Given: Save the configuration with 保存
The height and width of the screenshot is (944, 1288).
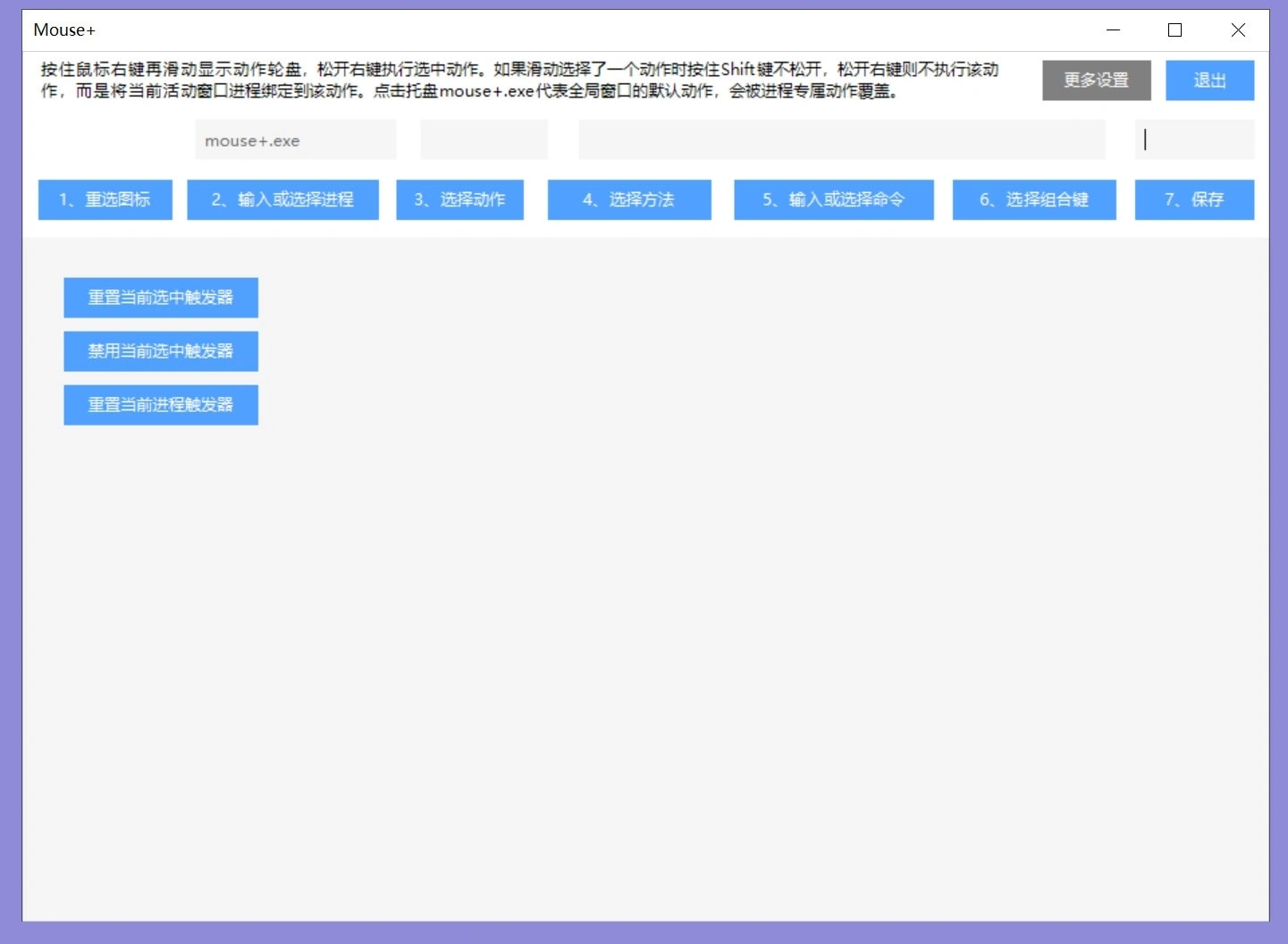Looking at the screenshot, I should [1194, 199].
